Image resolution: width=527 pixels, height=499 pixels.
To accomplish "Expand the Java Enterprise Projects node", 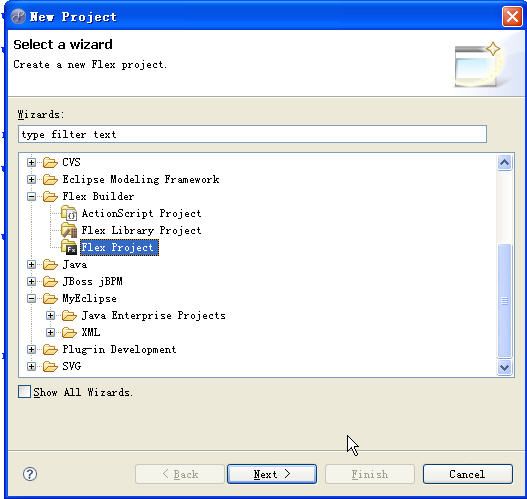I will [50, 316].
